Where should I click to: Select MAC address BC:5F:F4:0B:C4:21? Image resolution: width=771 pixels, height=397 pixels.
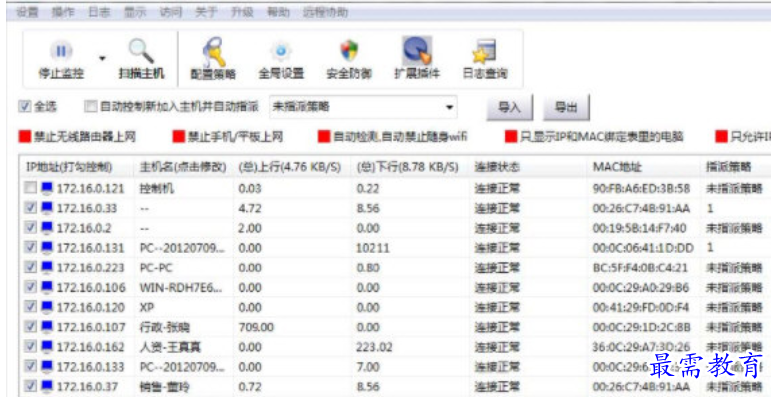640,268
